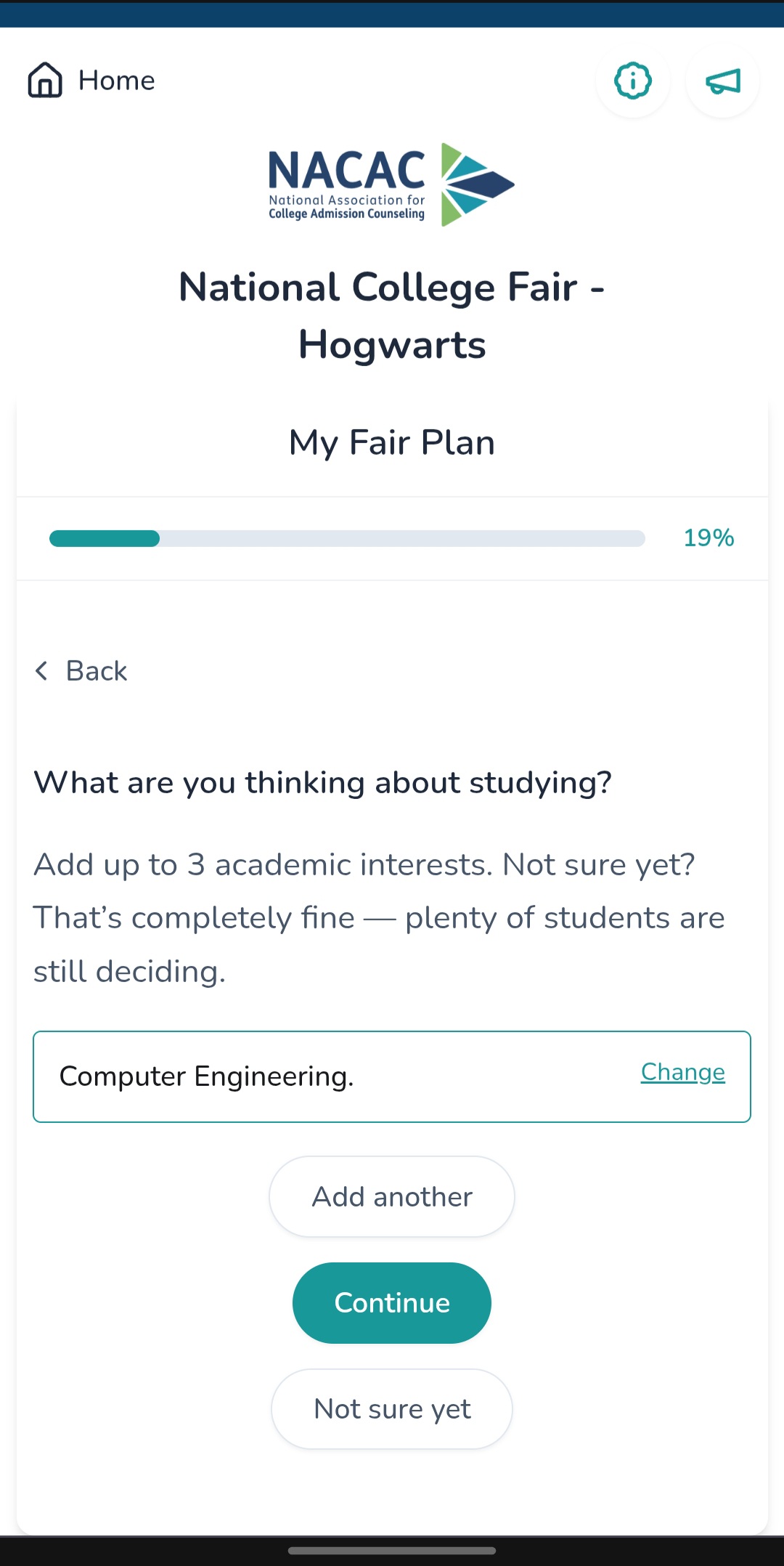Viewport: 784px width, 1566px height.
Task: Select the Home label text
Action: (x=117, y=81)
